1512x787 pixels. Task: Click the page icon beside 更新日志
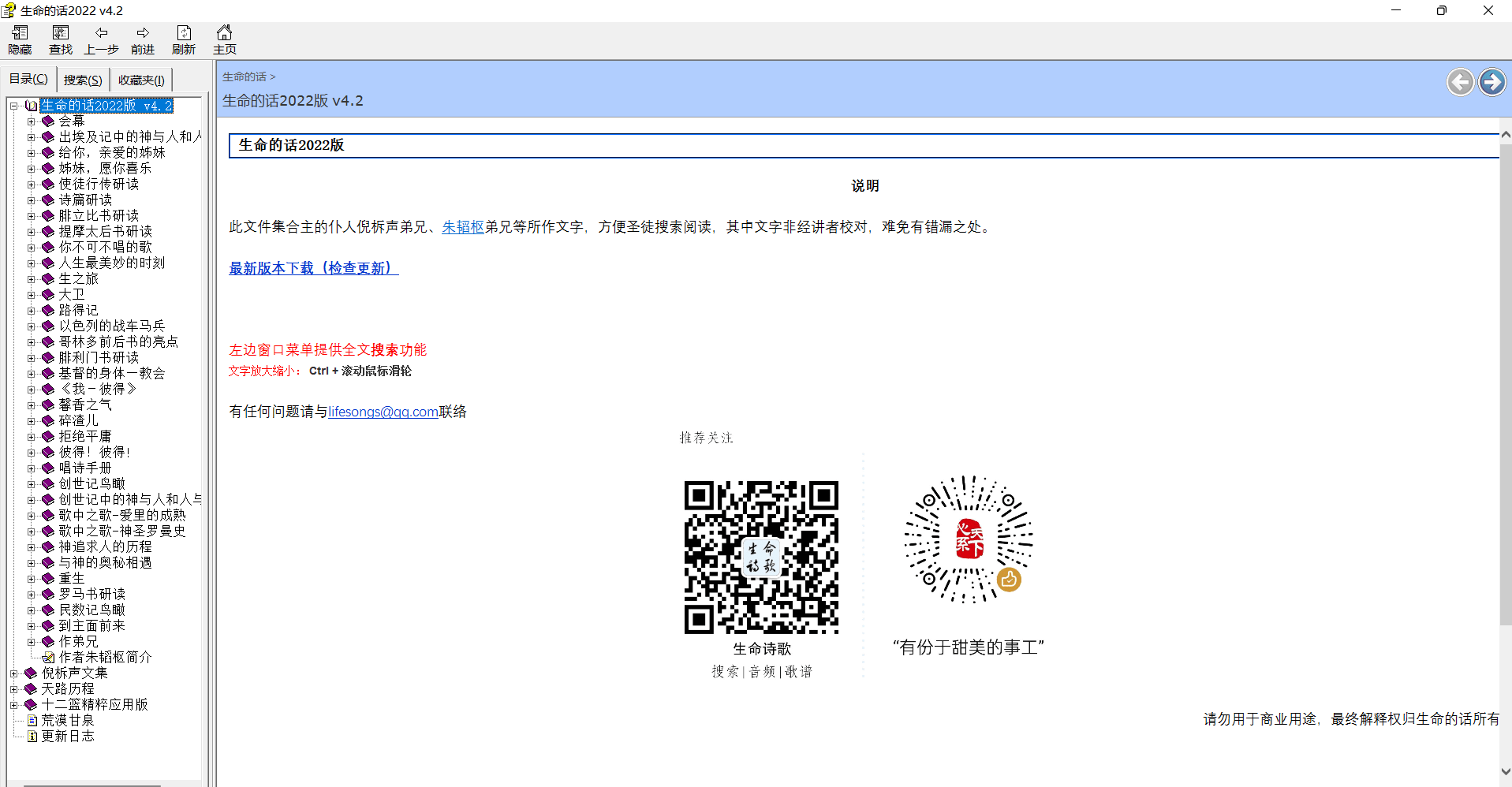(32, 736)
